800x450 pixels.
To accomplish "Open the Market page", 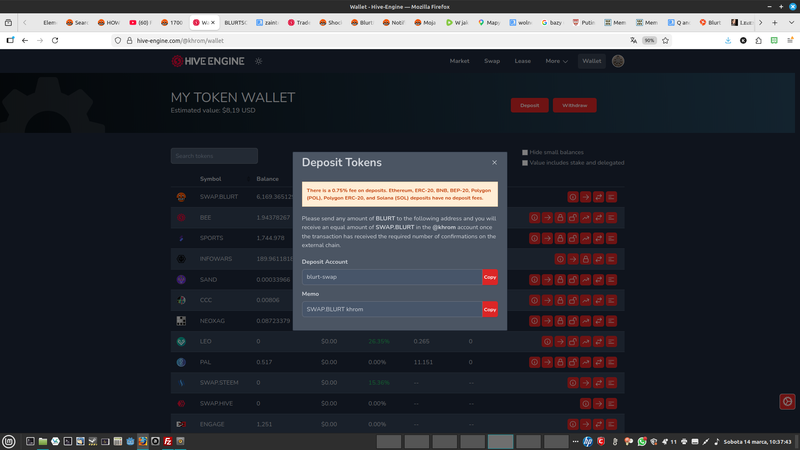I will [459, 61].
